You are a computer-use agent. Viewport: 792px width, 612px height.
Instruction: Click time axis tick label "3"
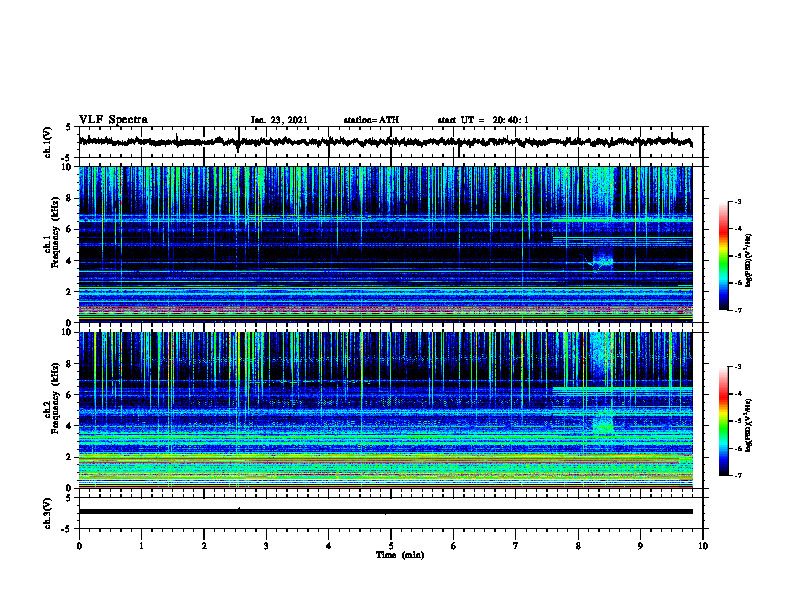[266, 546]
